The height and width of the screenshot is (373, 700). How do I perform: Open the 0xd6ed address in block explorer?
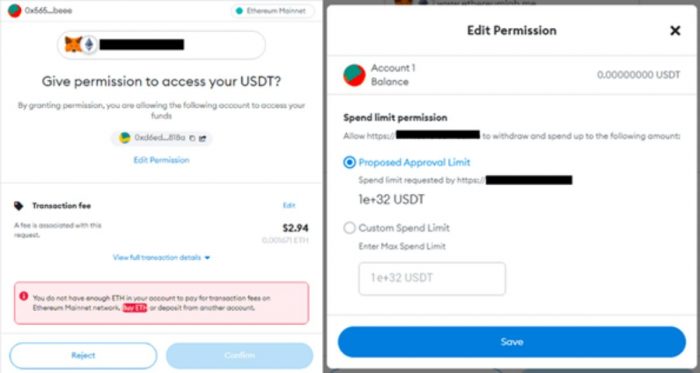coord(202,138)
